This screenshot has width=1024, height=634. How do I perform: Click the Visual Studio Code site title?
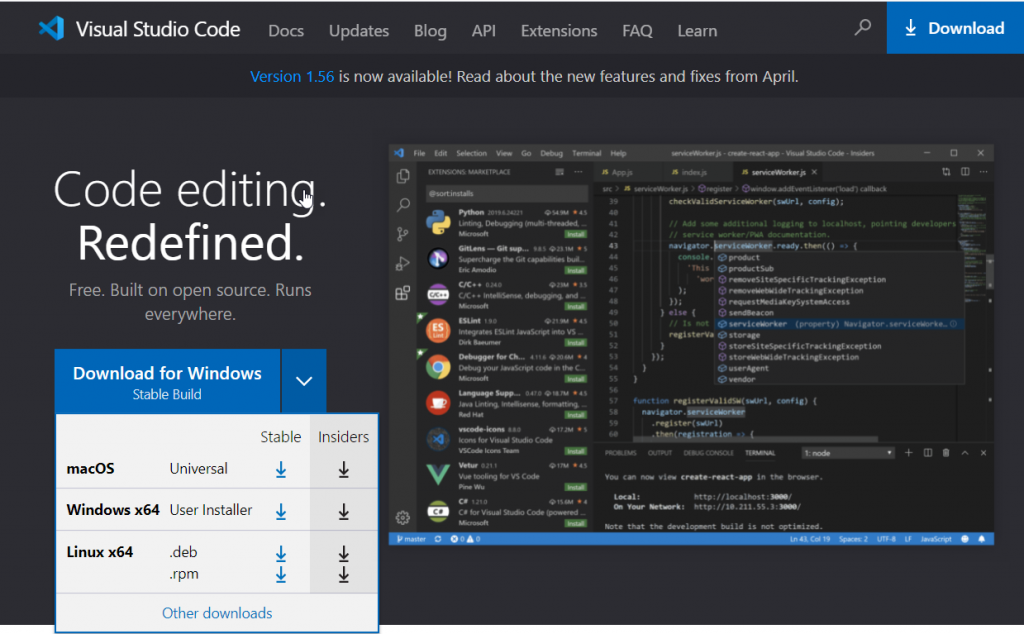(x=158, y=29)
